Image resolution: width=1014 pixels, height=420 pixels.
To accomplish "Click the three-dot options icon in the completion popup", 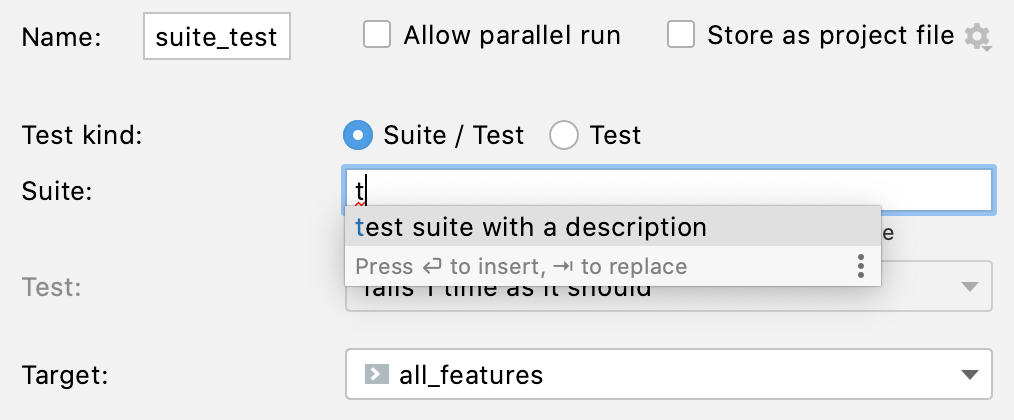I will [860, 266].
